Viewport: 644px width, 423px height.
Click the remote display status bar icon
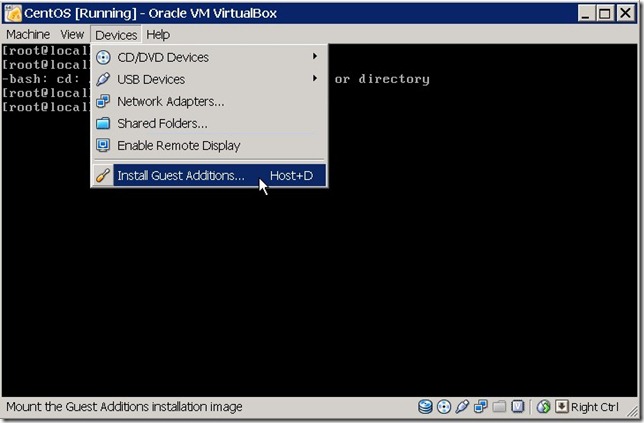pos(518,407)
